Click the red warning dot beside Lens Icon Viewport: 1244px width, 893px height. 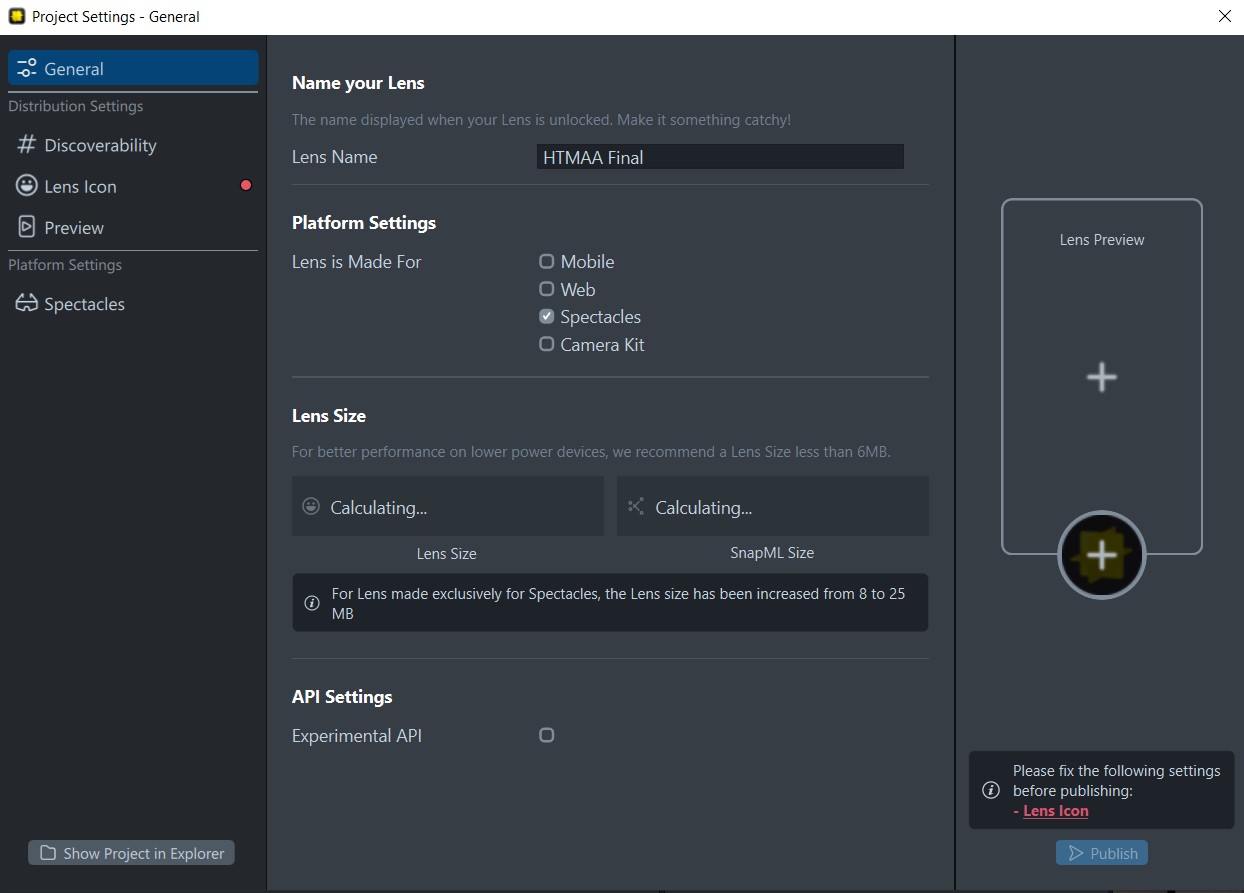tap(246, 185)
